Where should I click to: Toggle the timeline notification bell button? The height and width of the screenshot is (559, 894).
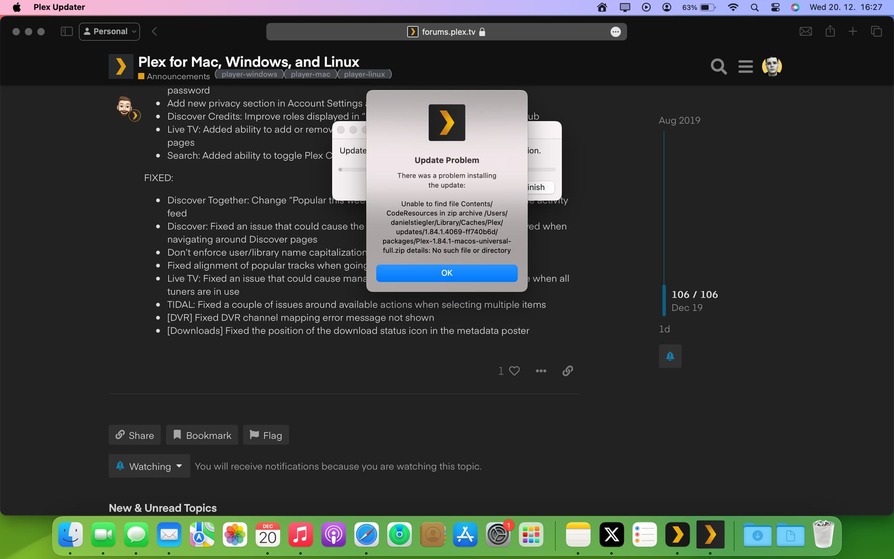670,357
